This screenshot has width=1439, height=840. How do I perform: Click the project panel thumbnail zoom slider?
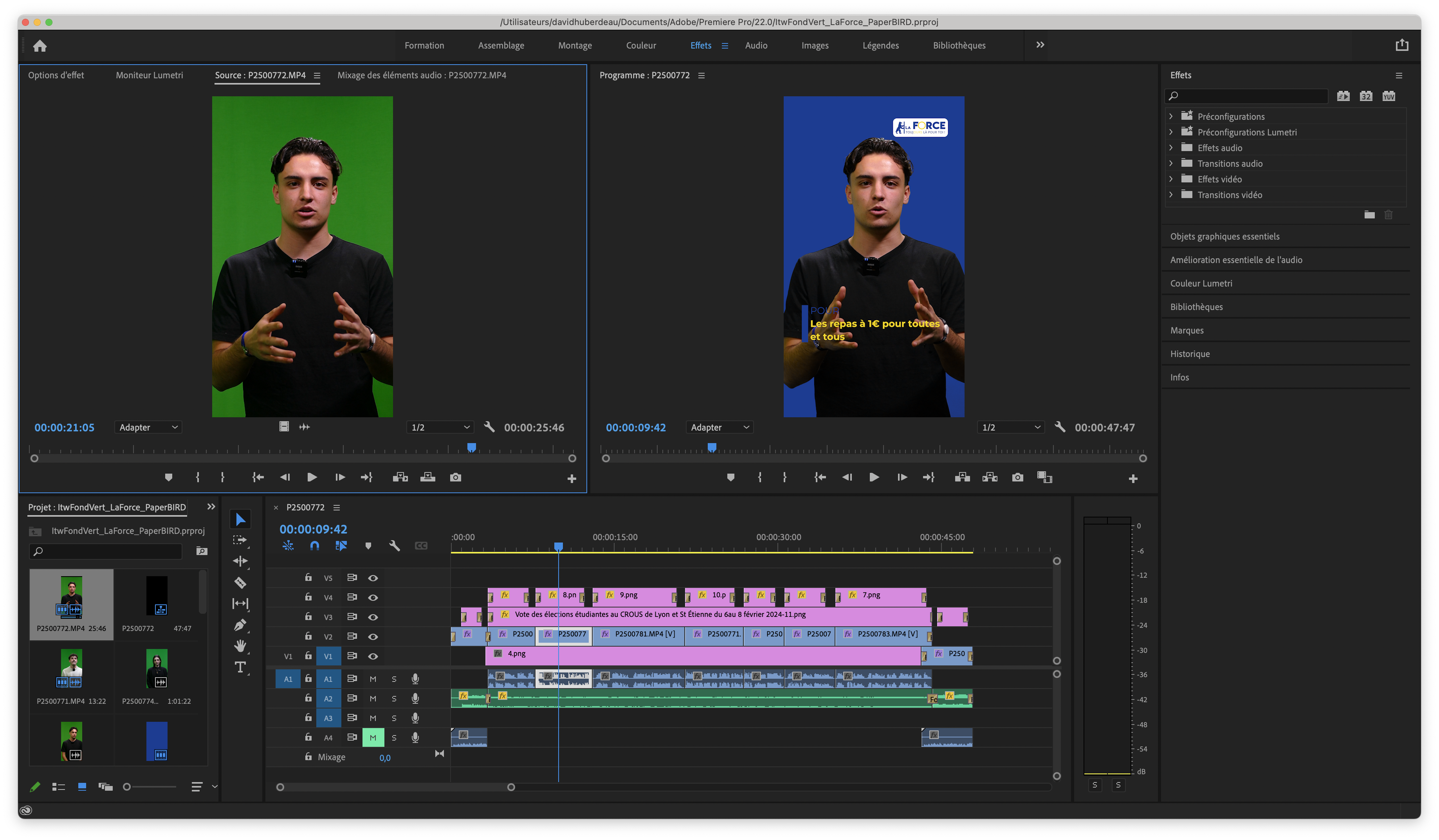click(x=127, y=787)
